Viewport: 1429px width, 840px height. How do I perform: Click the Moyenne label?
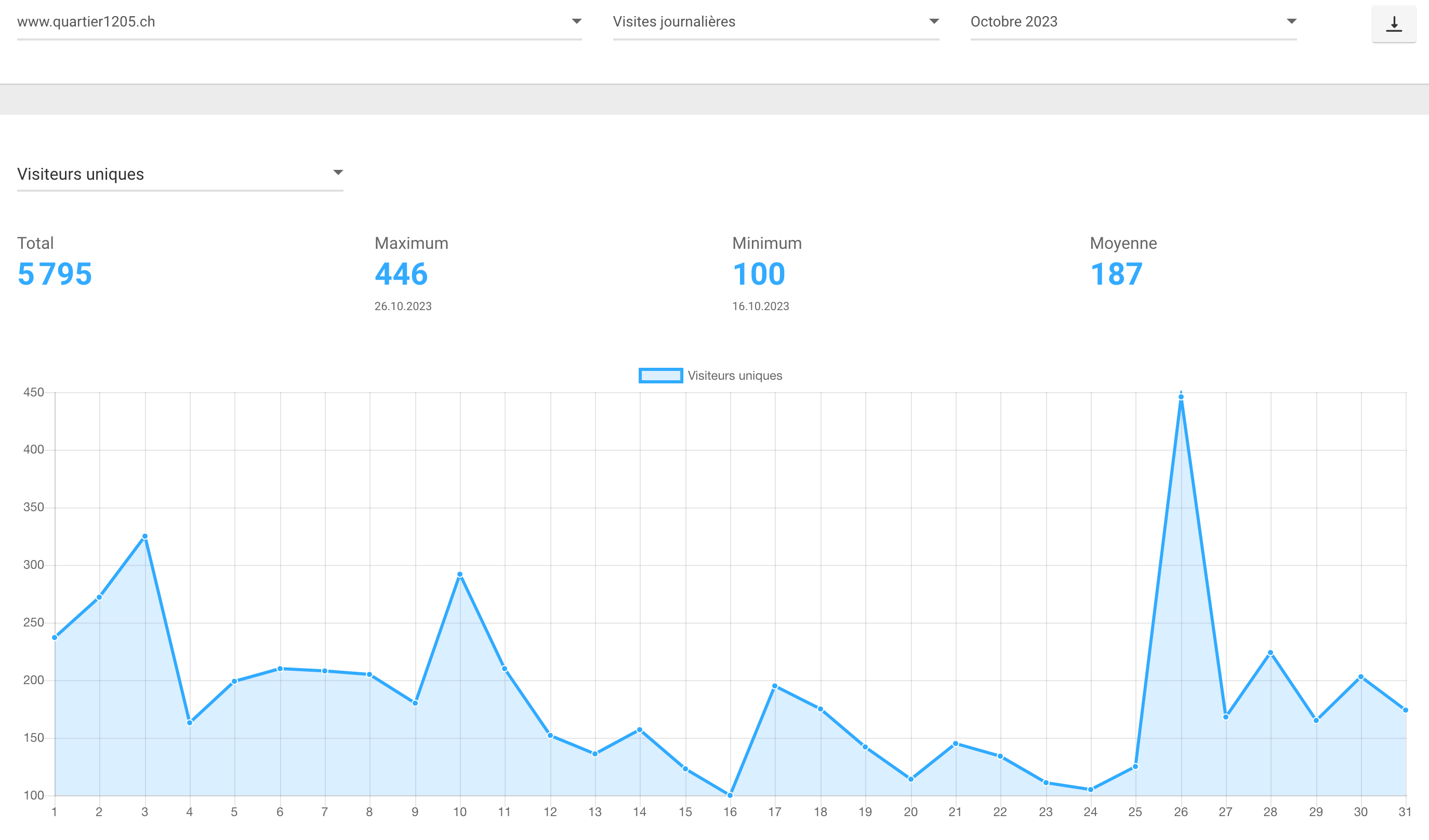pos(1123,244)
